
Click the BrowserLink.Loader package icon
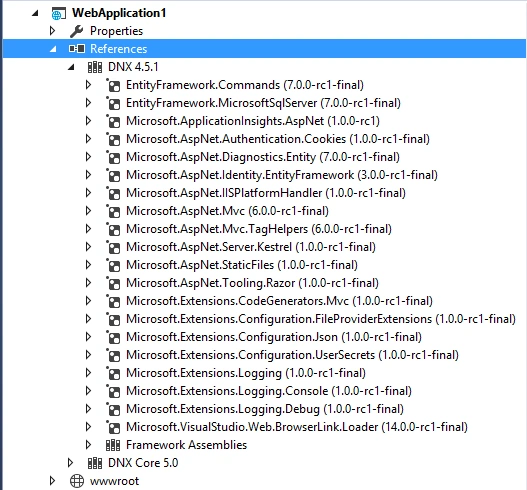113,427
